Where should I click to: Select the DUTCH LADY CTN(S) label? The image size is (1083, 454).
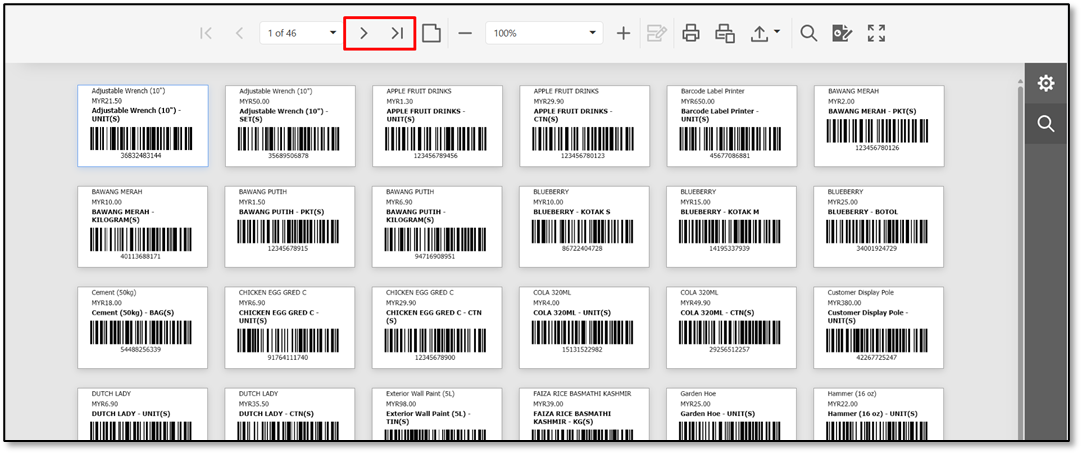[x=290, y=413]
